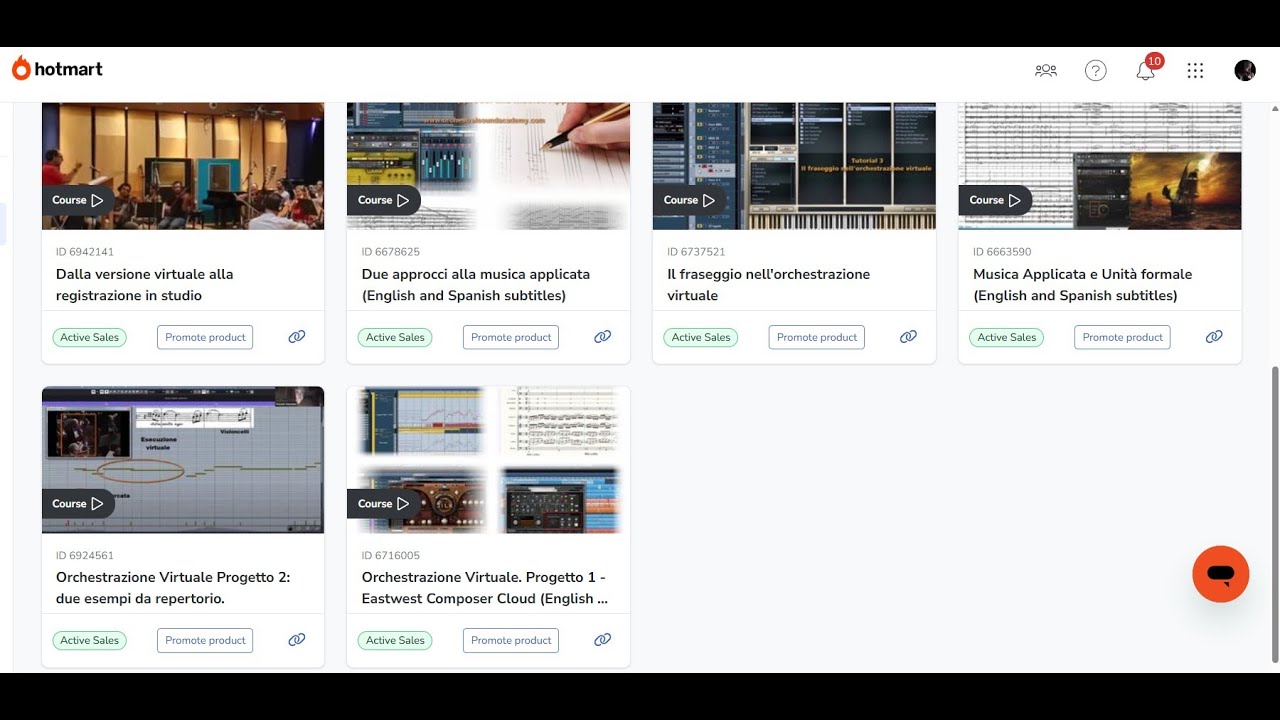Click Course play badge on Il fraseggio card
Image resolution: width=1280 pixels, height=720 pixels.
689,200
